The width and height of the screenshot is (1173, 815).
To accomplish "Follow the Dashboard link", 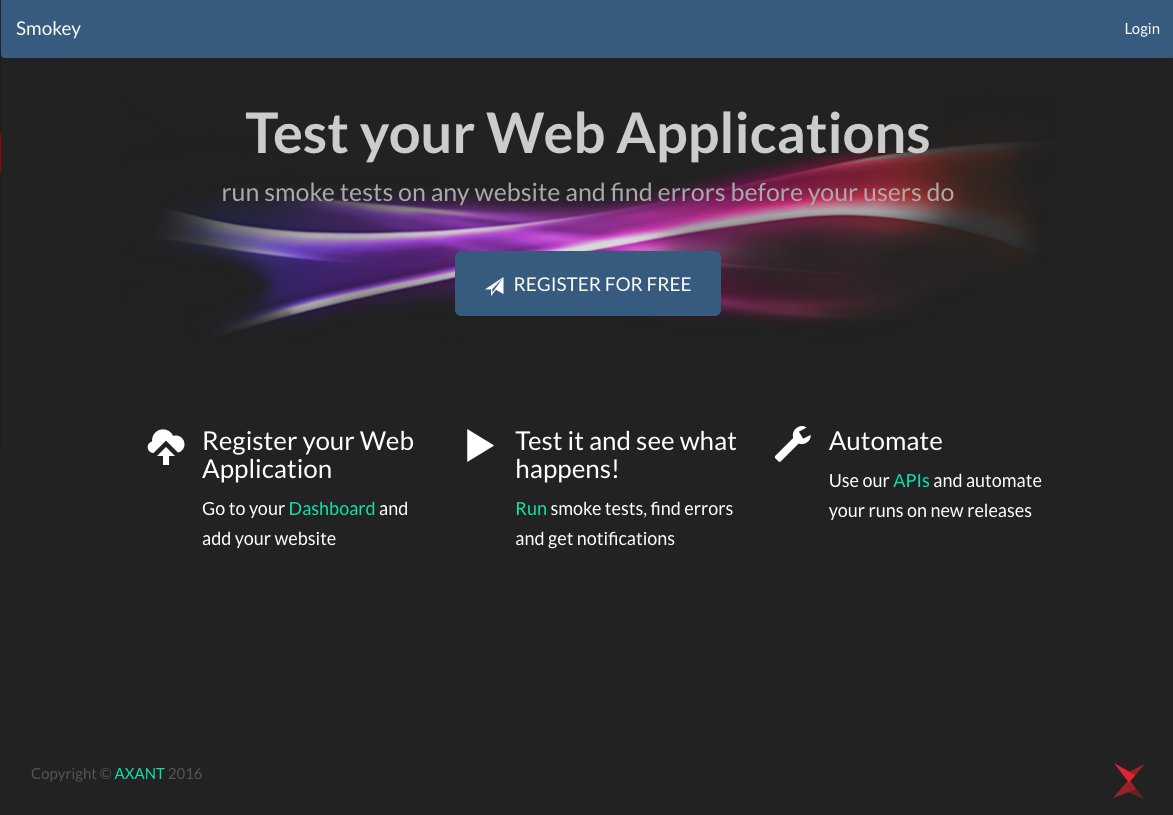I will pyautogui.click(x=331, y=509).
